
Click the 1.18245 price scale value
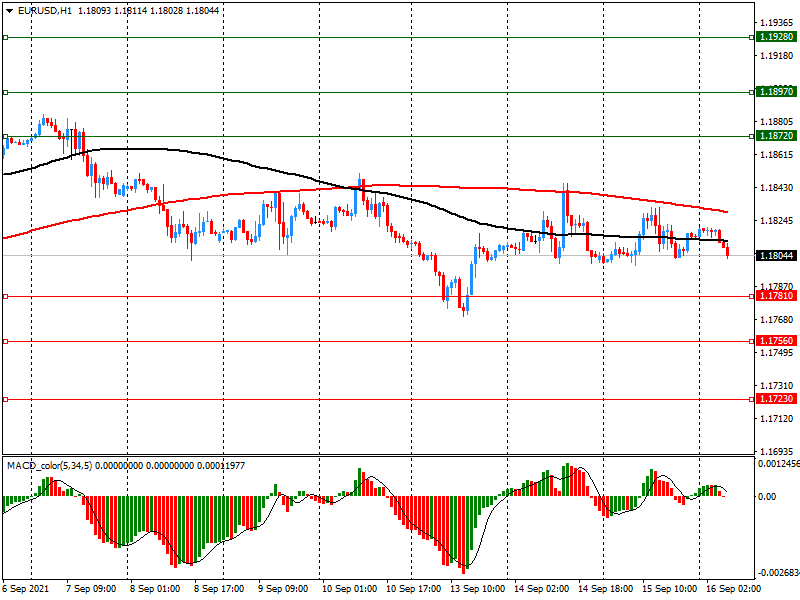[777, 221]
